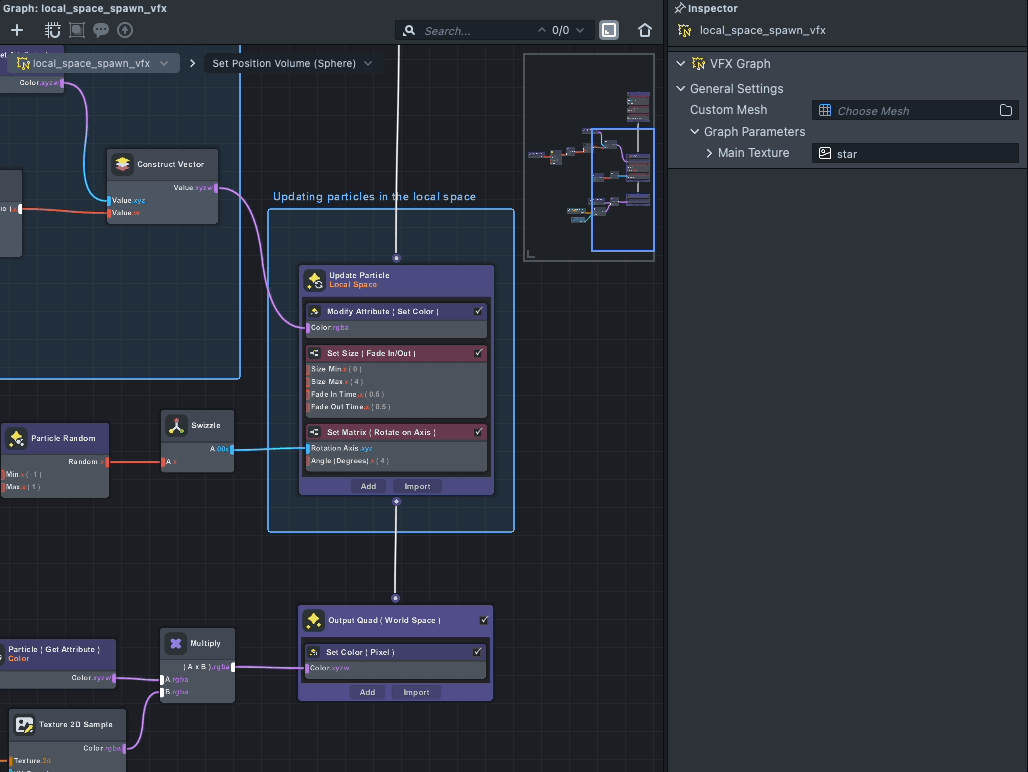Click the debug bug icon in toolbar
Image resolution: width=1028 pixels, height=772 pixels.
click(x=53, y=30)
